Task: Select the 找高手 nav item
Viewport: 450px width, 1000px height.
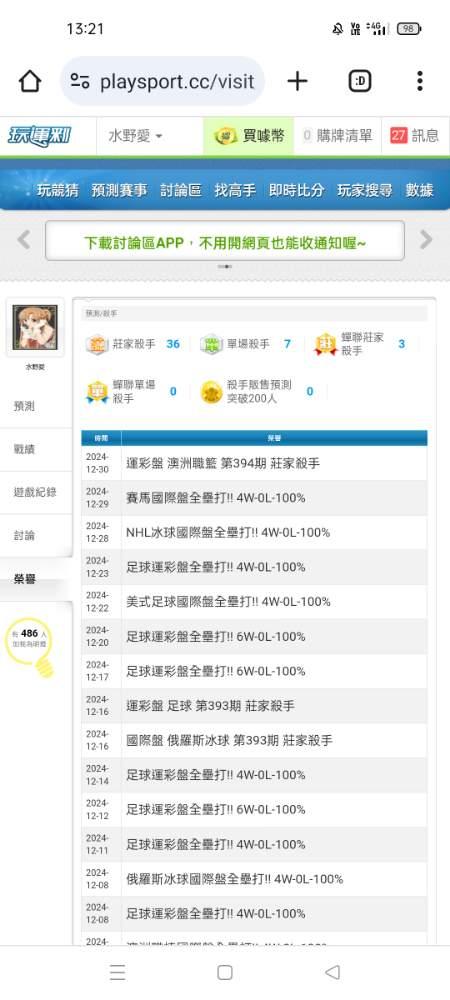Action: 235,190
